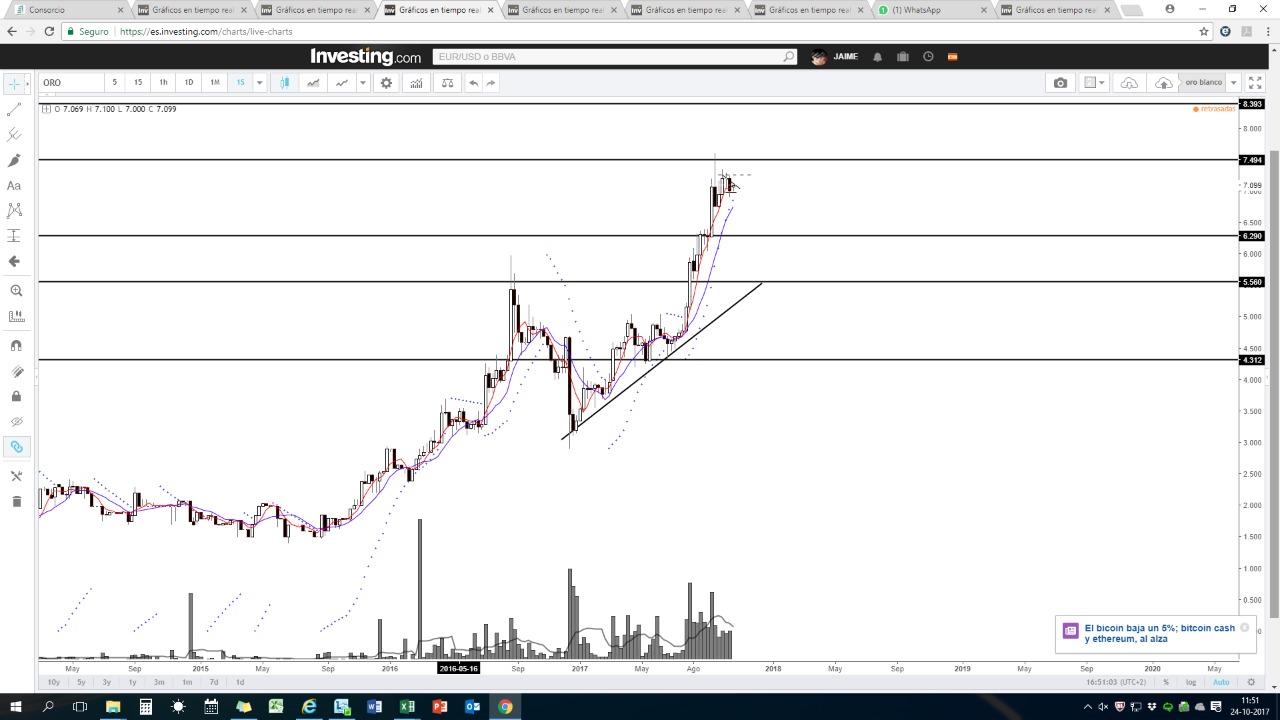Open the notifications bell
1280x720 pixels.
pos(878,57)
